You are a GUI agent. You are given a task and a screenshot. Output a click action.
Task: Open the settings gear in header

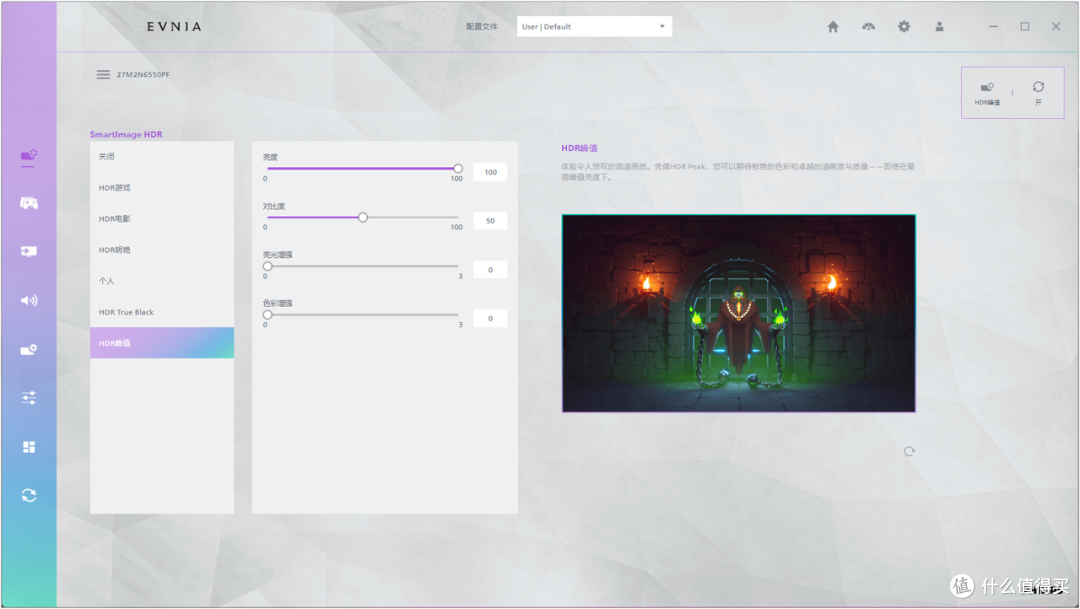(x=904, y=26)
